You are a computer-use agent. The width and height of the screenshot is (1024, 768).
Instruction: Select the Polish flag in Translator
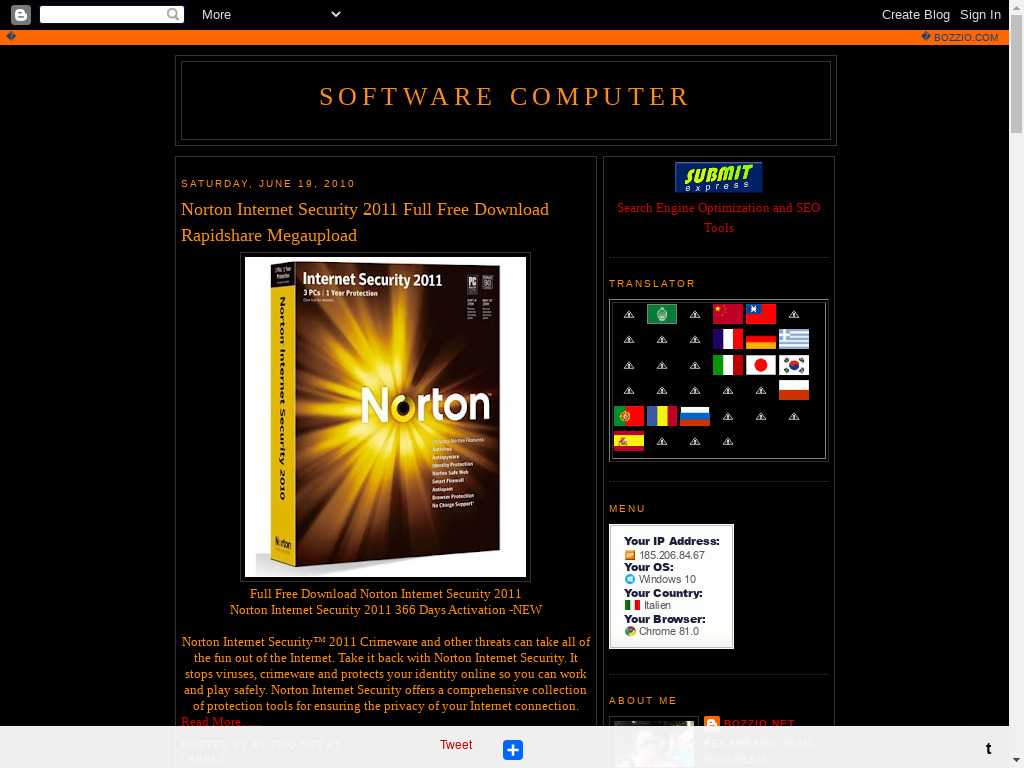(793, 390)
